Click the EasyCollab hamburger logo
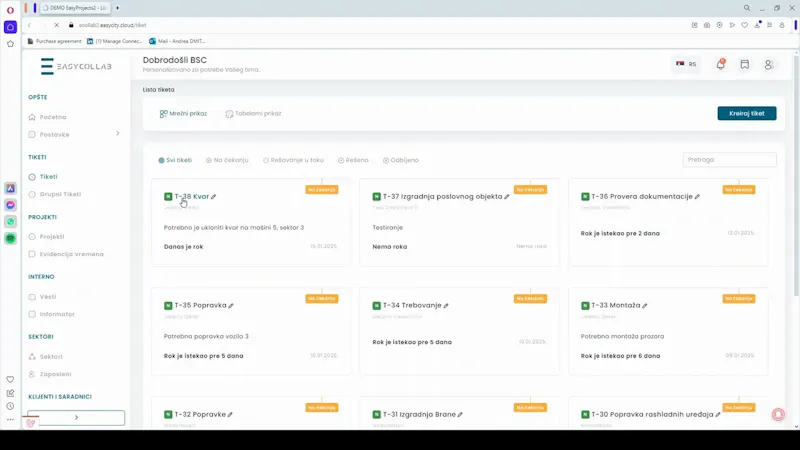The image size is (800, 450). click(x=47, y=66)
